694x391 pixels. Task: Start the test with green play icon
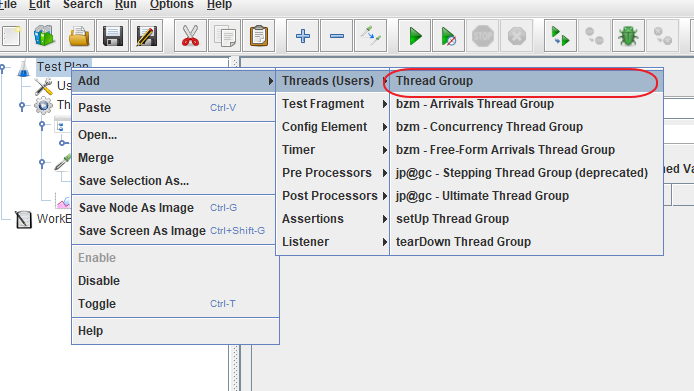pos(415,36)
